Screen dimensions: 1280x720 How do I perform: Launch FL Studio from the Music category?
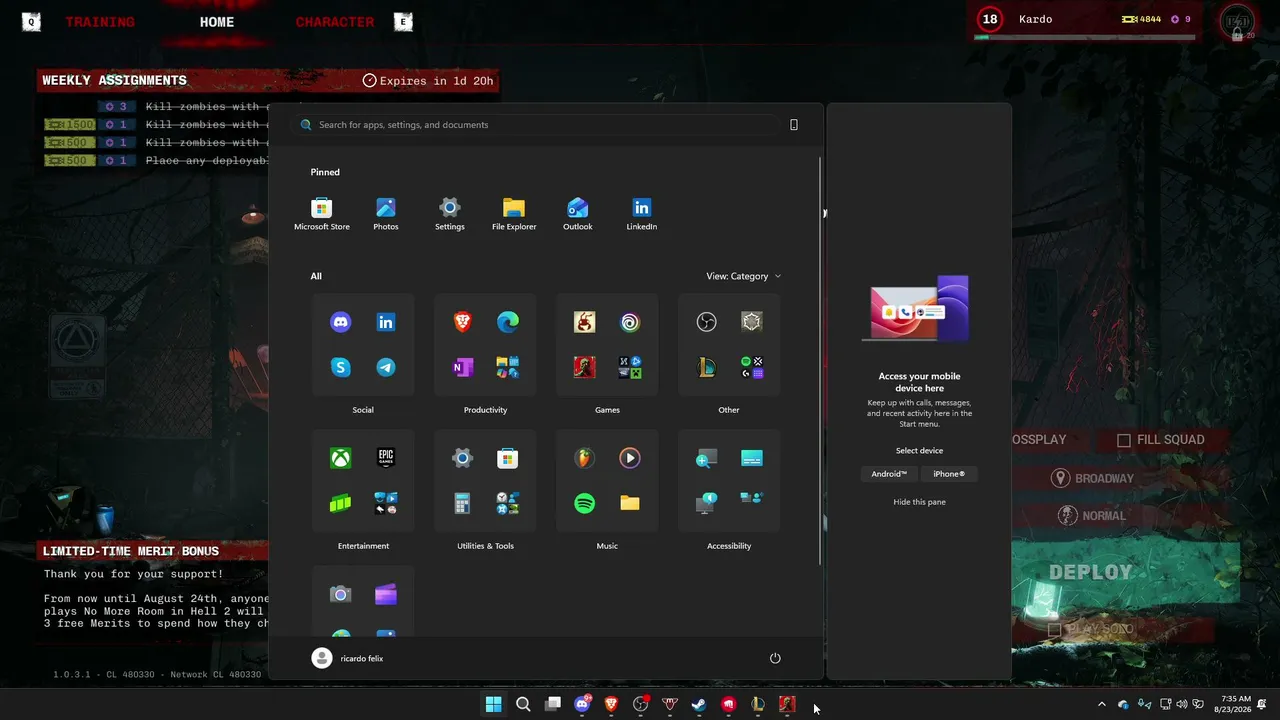tap(585, 458)
